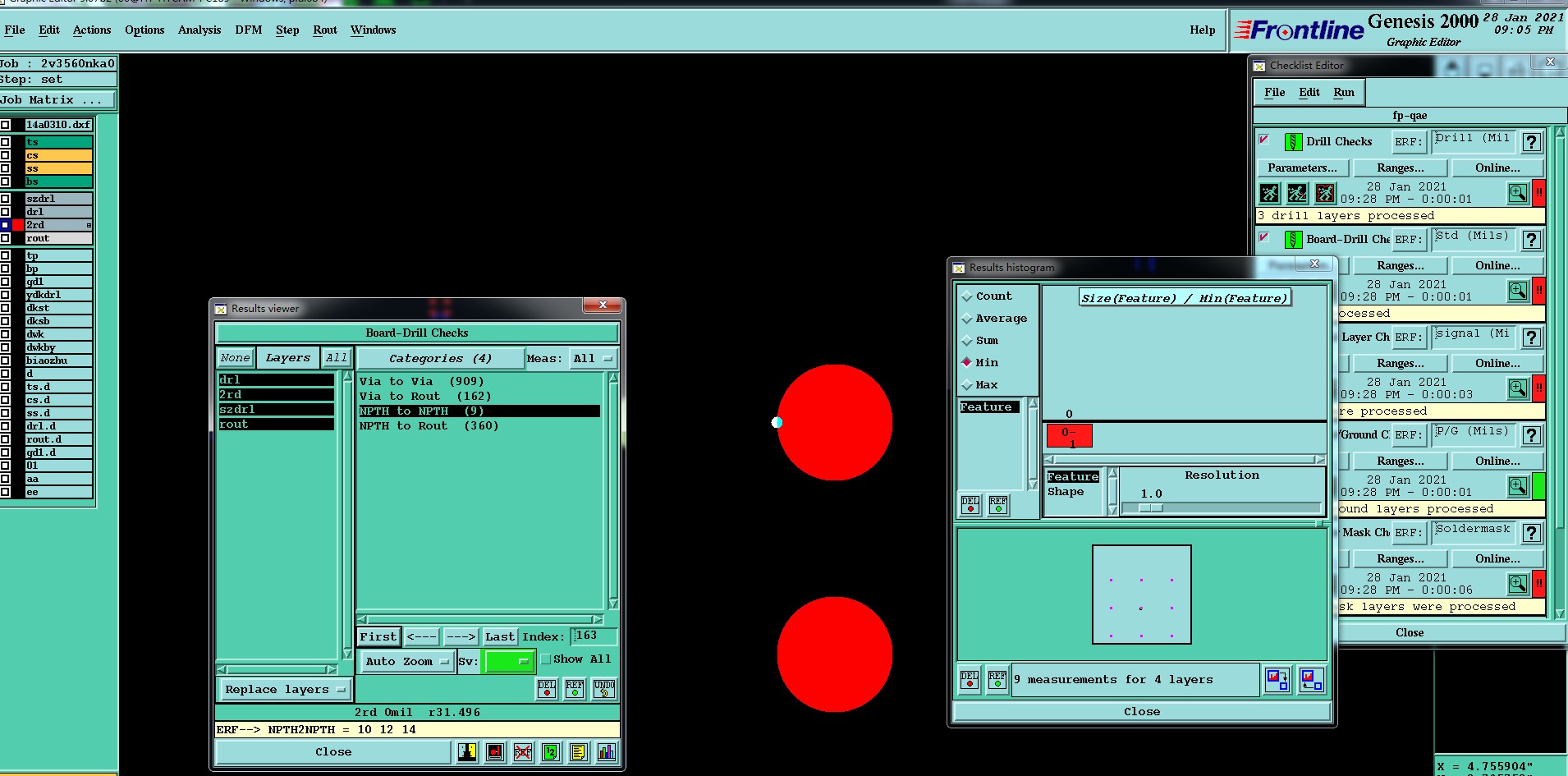Click the red 0-1 histogram bar
Image resolution: width=1568 pixels, height=776 pixels.
coord(1069,436)
